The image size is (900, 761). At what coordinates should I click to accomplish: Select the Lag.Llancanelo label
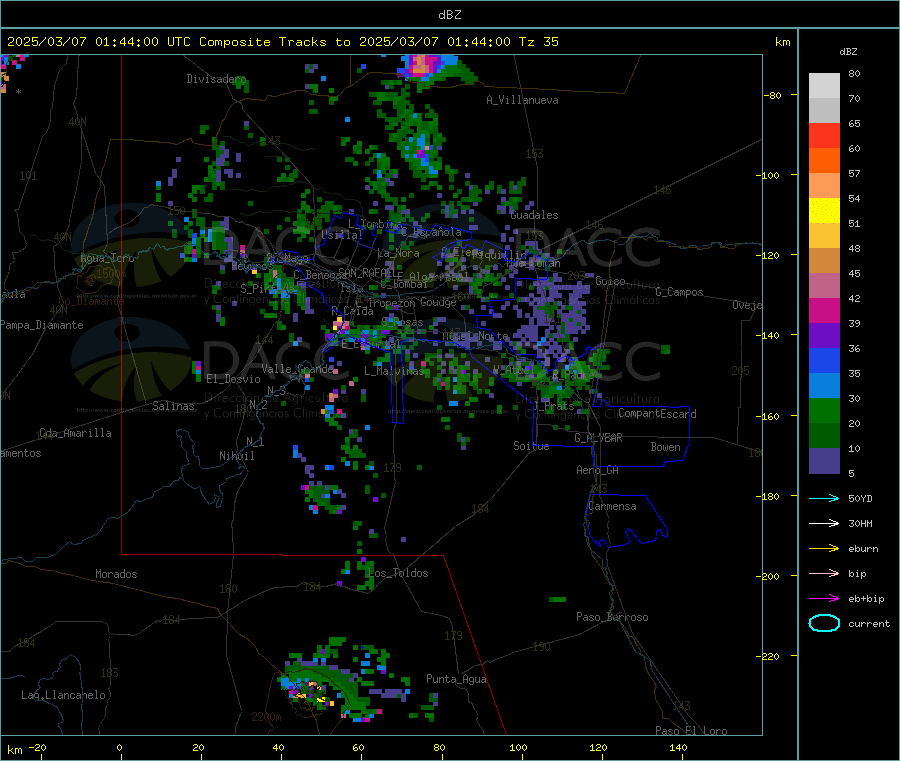(63, 695)
